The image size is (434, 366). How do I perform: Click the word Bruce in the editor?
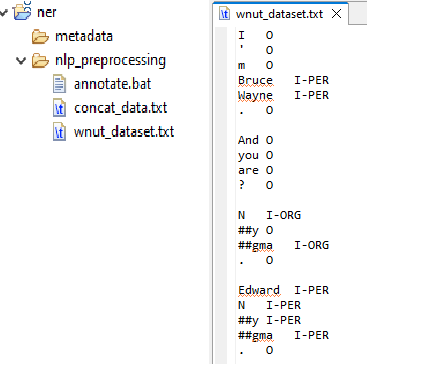pos(255,80)
